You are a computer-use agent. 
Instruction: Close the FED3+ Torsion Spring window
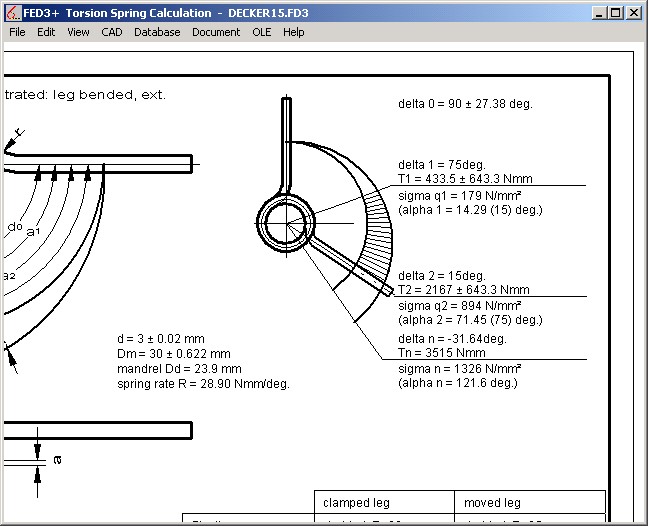(633, 13)
